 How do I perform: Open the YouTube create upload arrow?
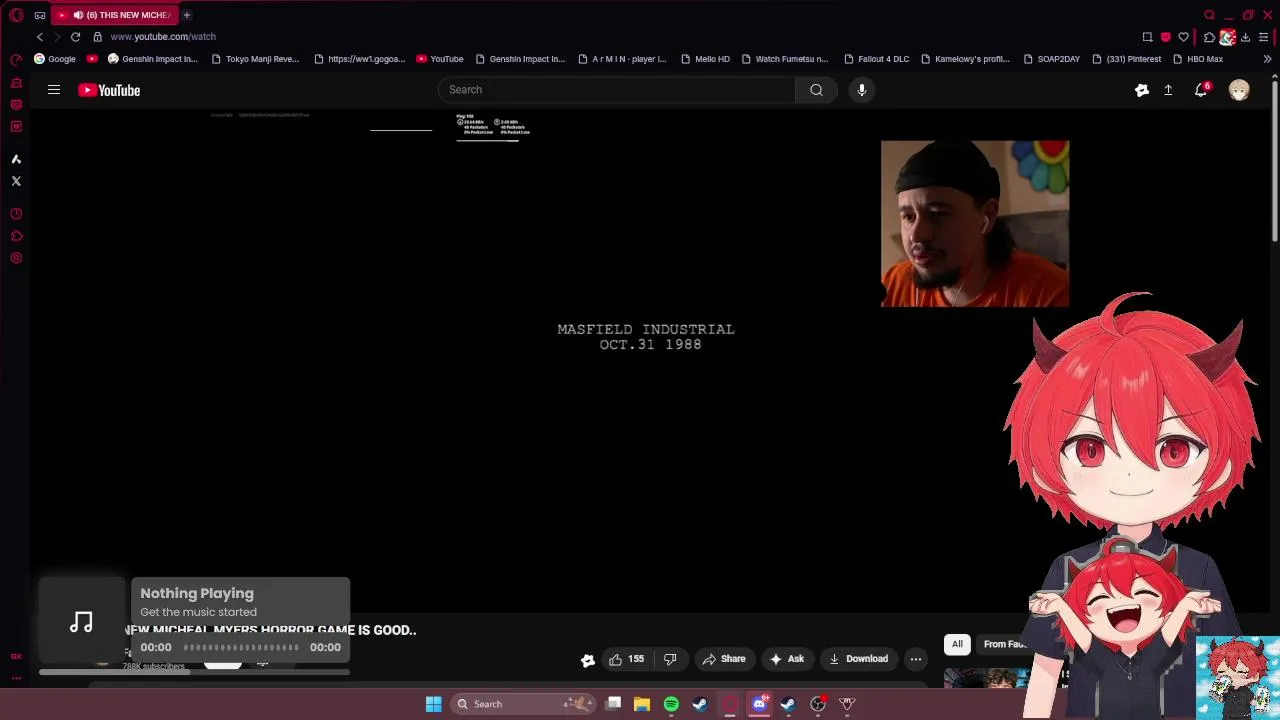click(1168, 90)
